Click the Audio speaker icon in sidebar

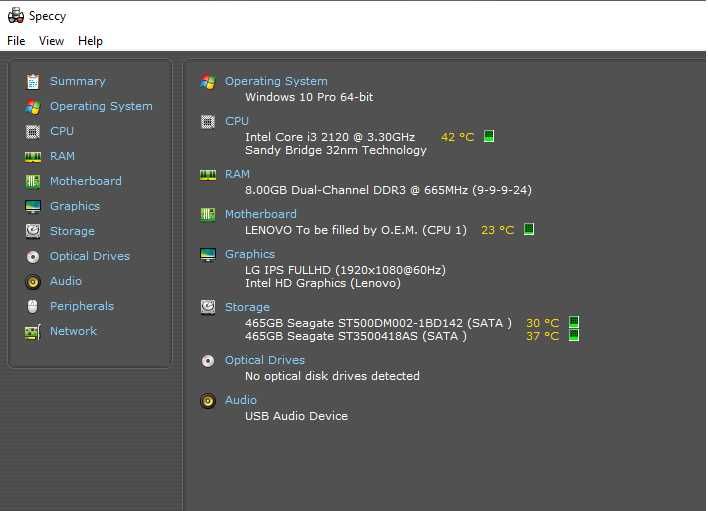(33, 282)
